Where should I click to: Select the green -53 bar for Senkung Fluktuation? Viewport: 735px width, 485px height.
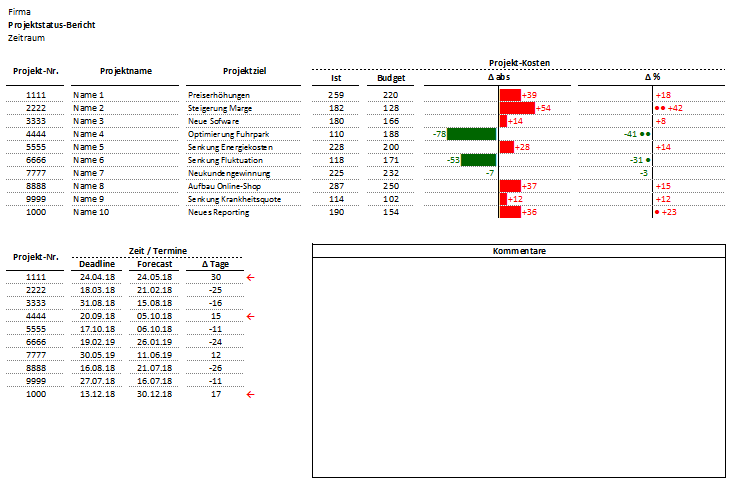pos(480,160)
